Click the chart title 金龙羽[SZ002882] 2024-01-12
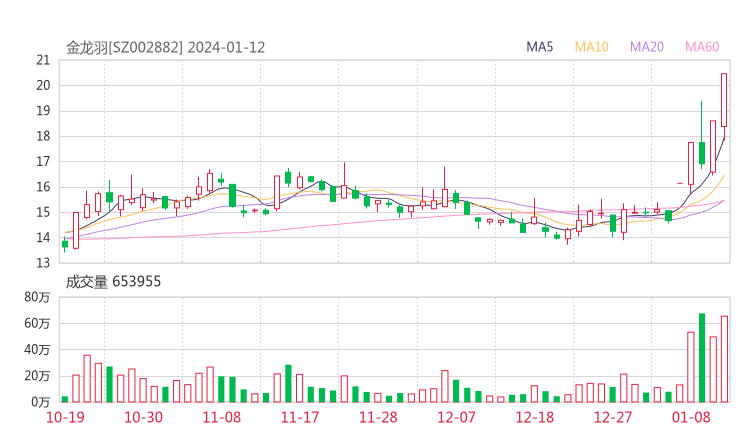Image resolution: width=740 pixels, height=440 pixels. (x=166, y=48)
